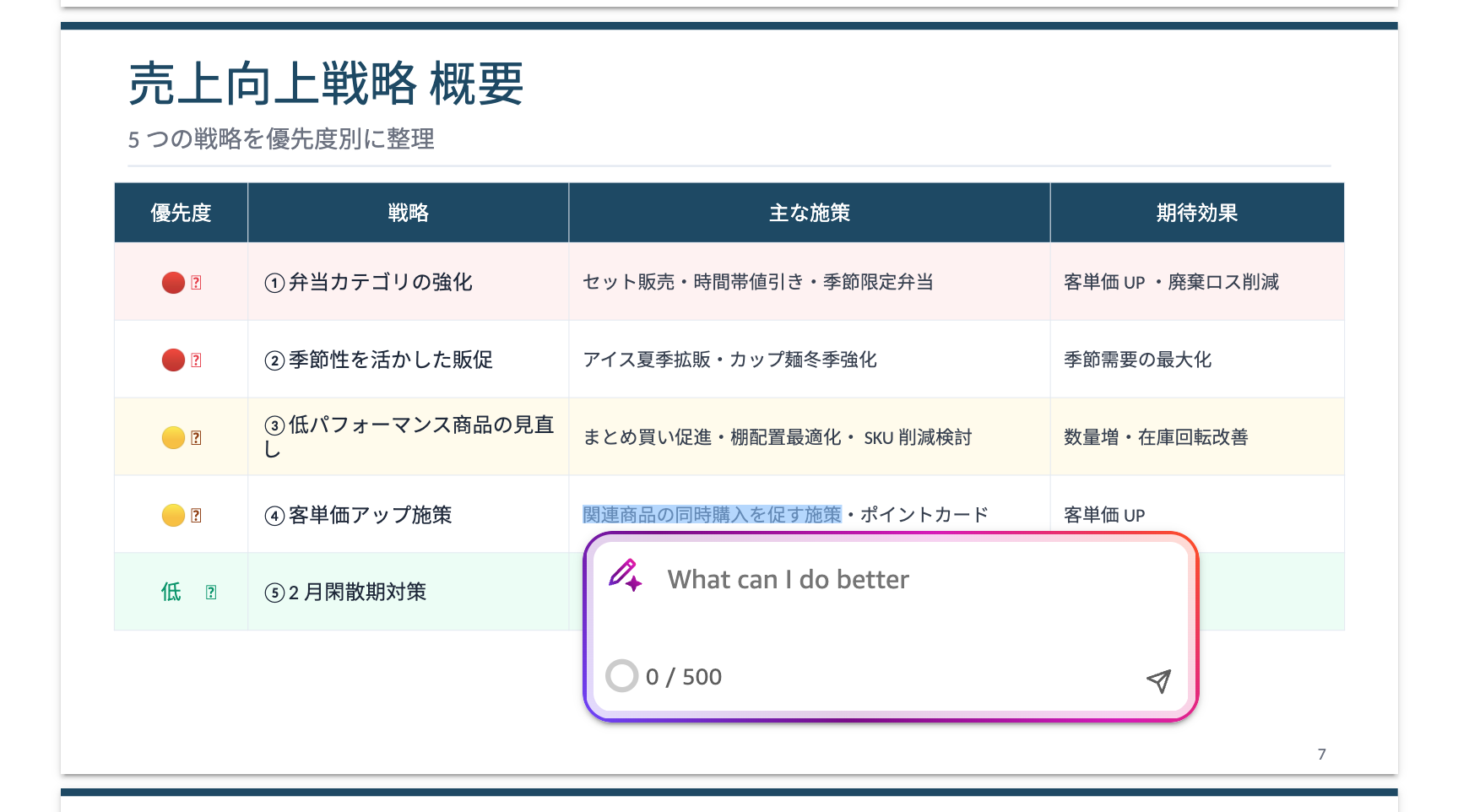Viewport: 1469px width, 812px height.
Task: Click the yellow priority dot in the 低パフォーマンス row
Action: pyautogui.click(x=173, y=437)
